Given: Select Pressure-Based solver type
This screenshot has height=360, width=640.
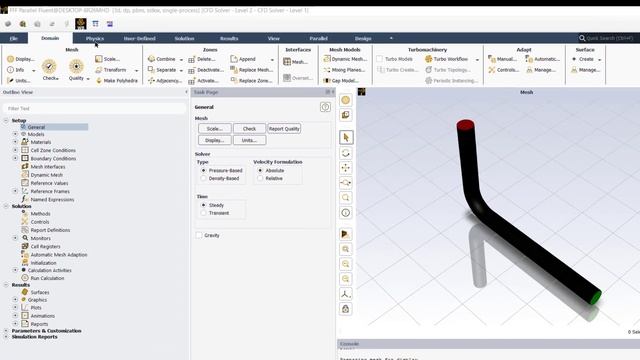Looking at the screenshot, I should [204, 170].
